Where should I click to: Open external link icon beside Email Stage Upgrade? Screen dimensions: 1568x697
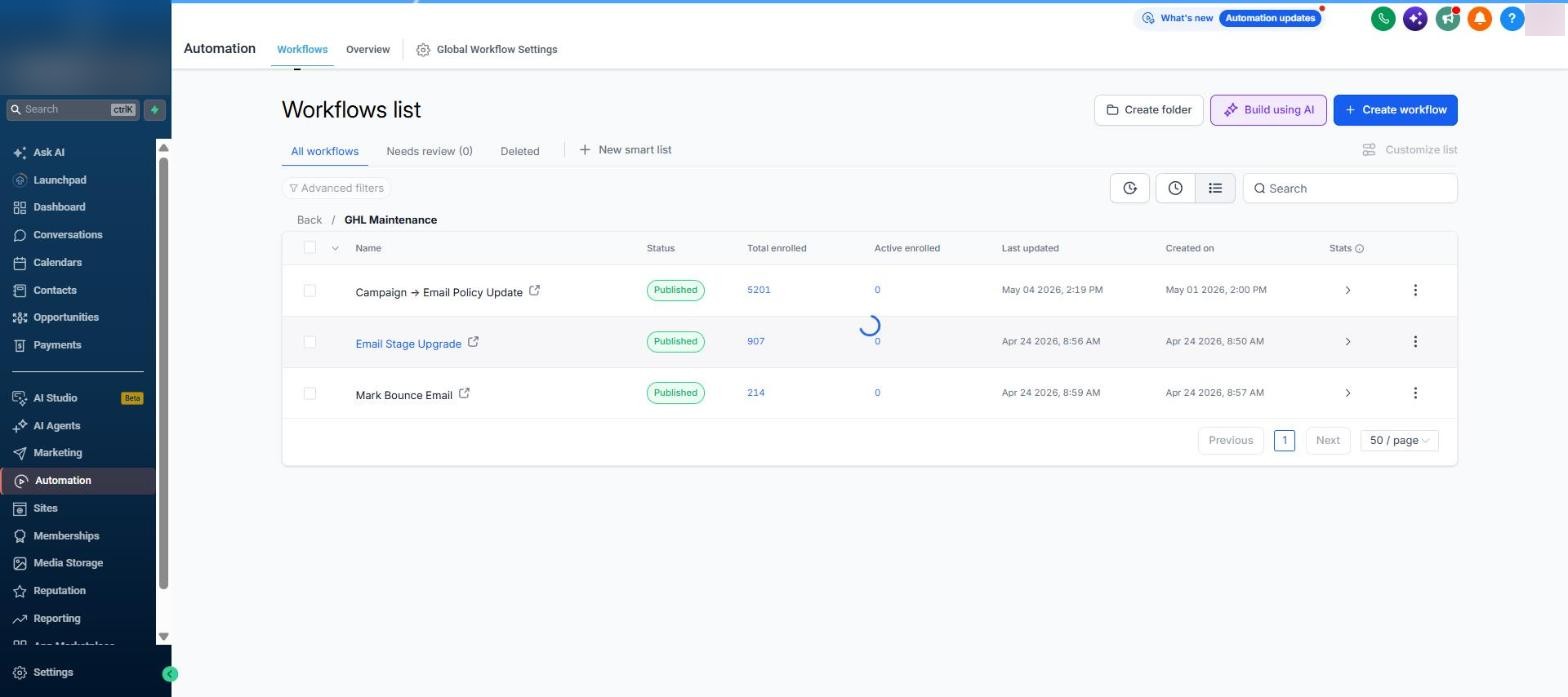click(x=473, y=342)
